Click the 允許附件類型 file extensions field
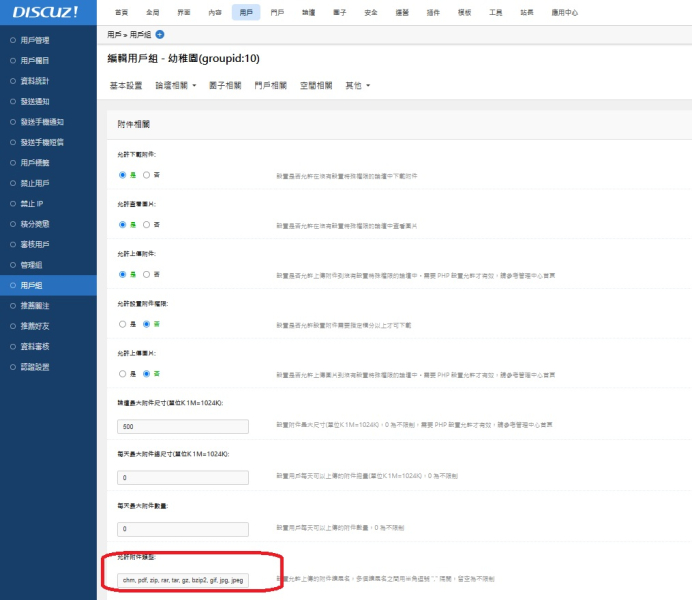This screenshot has height=600, width=692. tap(182, 579)
